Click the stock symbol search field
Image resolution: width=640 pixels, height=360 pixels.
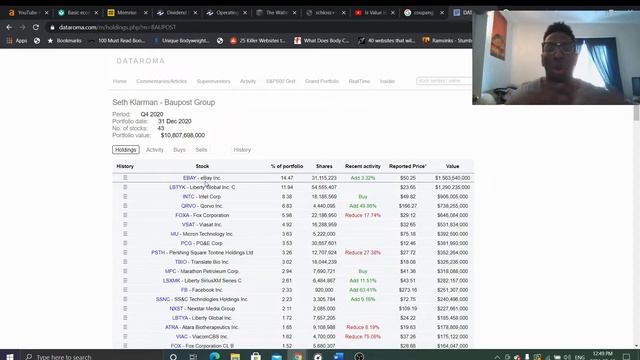(444, 81)
